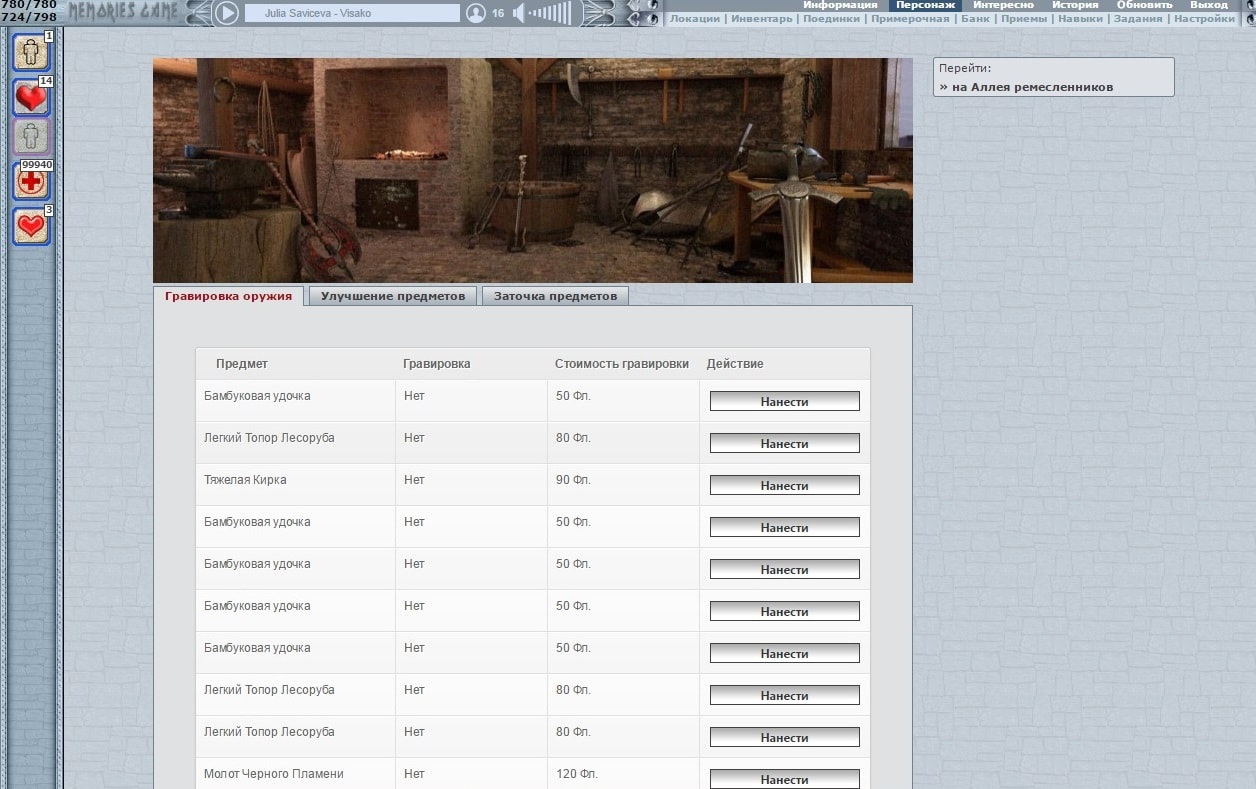This screenshot has width=1256, height=789.
Task: Click the outlined heart icon with badge 3
Action: tap(30, 226)
